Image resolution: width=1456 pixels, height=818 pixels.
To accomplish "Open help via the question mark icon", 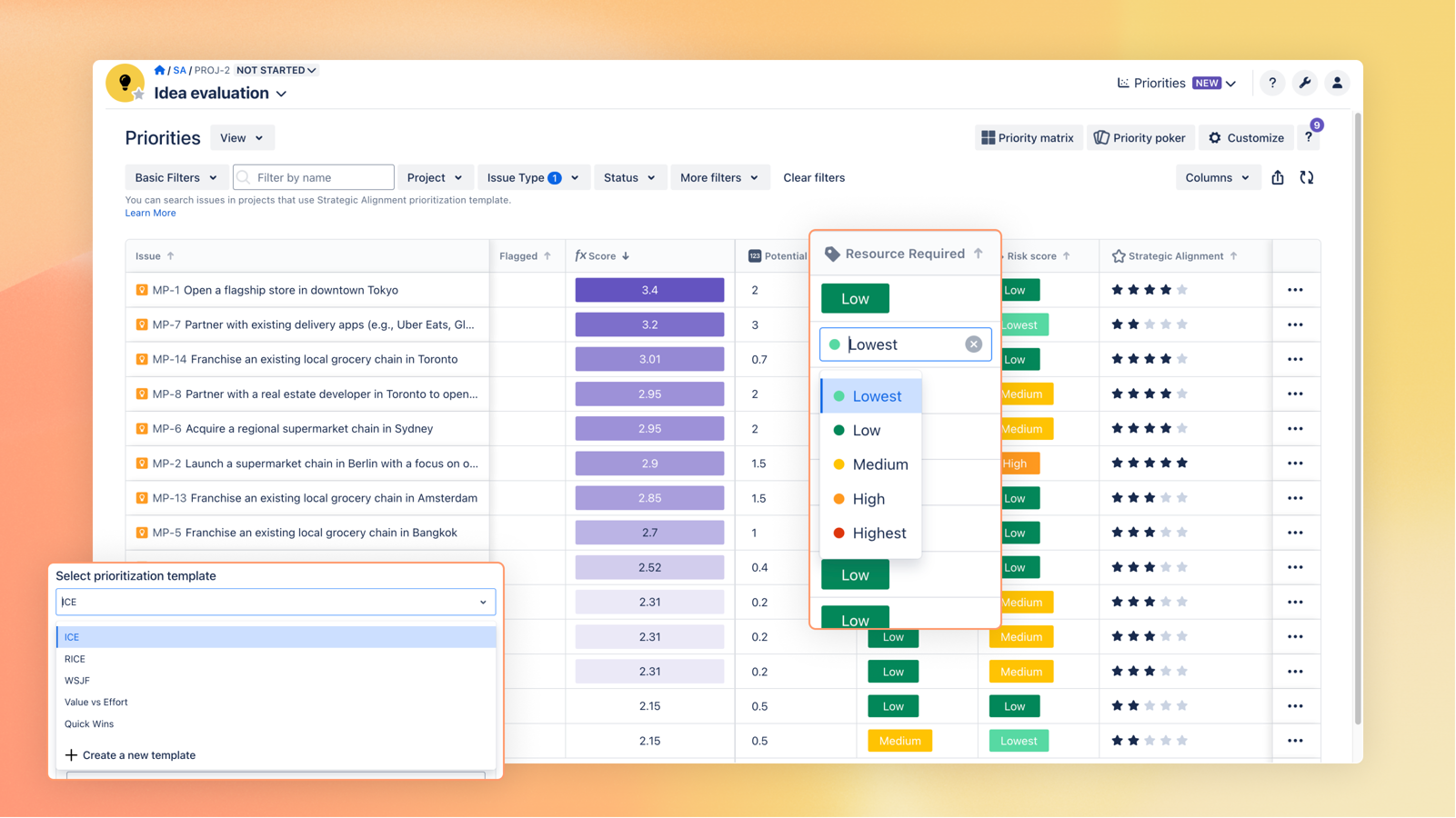I will coord(1271,83).
